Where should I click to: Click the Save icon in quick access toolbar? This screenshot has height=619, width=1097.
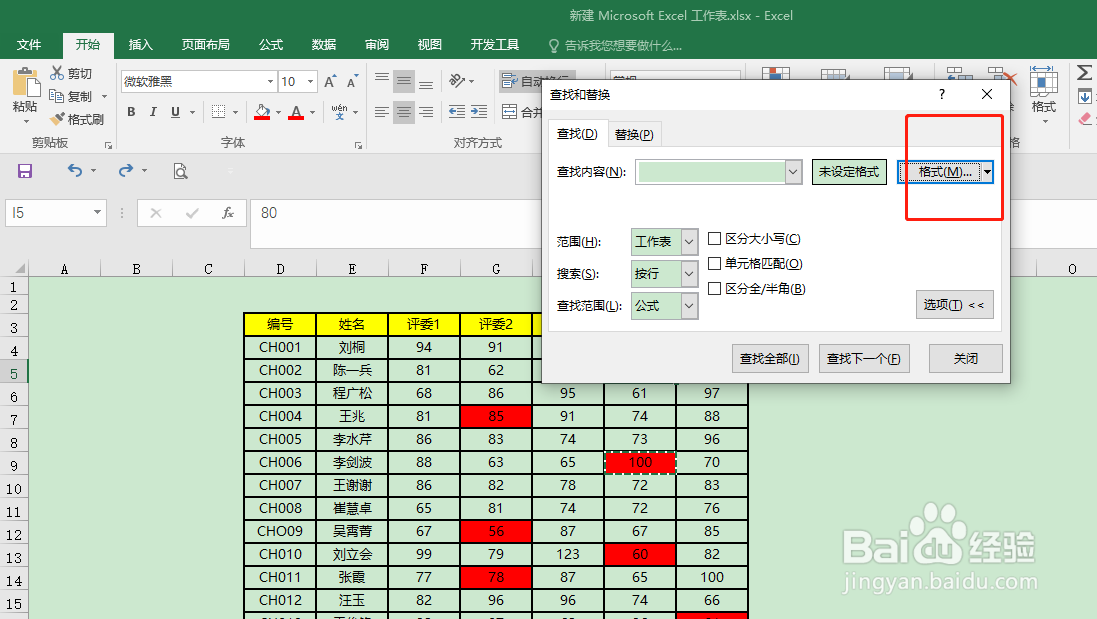23,170
